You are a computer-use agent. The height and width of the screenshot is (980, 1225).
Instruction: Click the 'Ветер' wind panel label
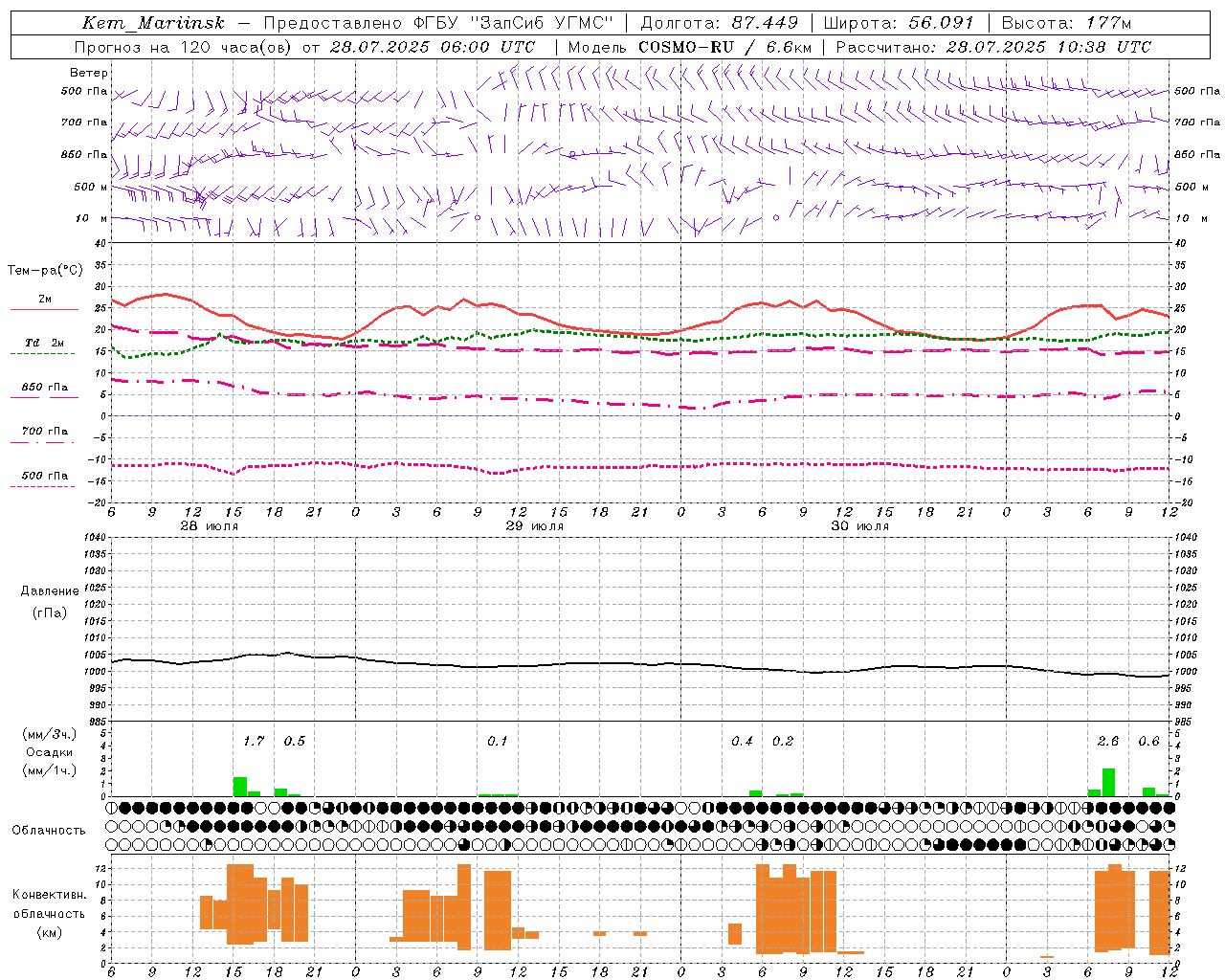[x=89, y=73]
